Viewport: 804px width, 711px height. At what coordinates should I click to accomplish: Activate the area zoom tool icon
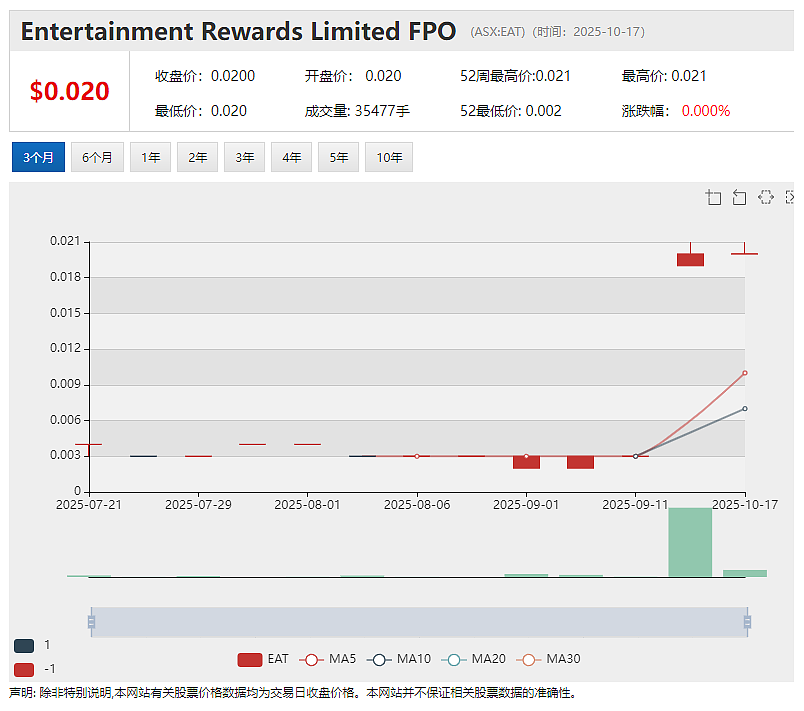[x=713, y=197]
